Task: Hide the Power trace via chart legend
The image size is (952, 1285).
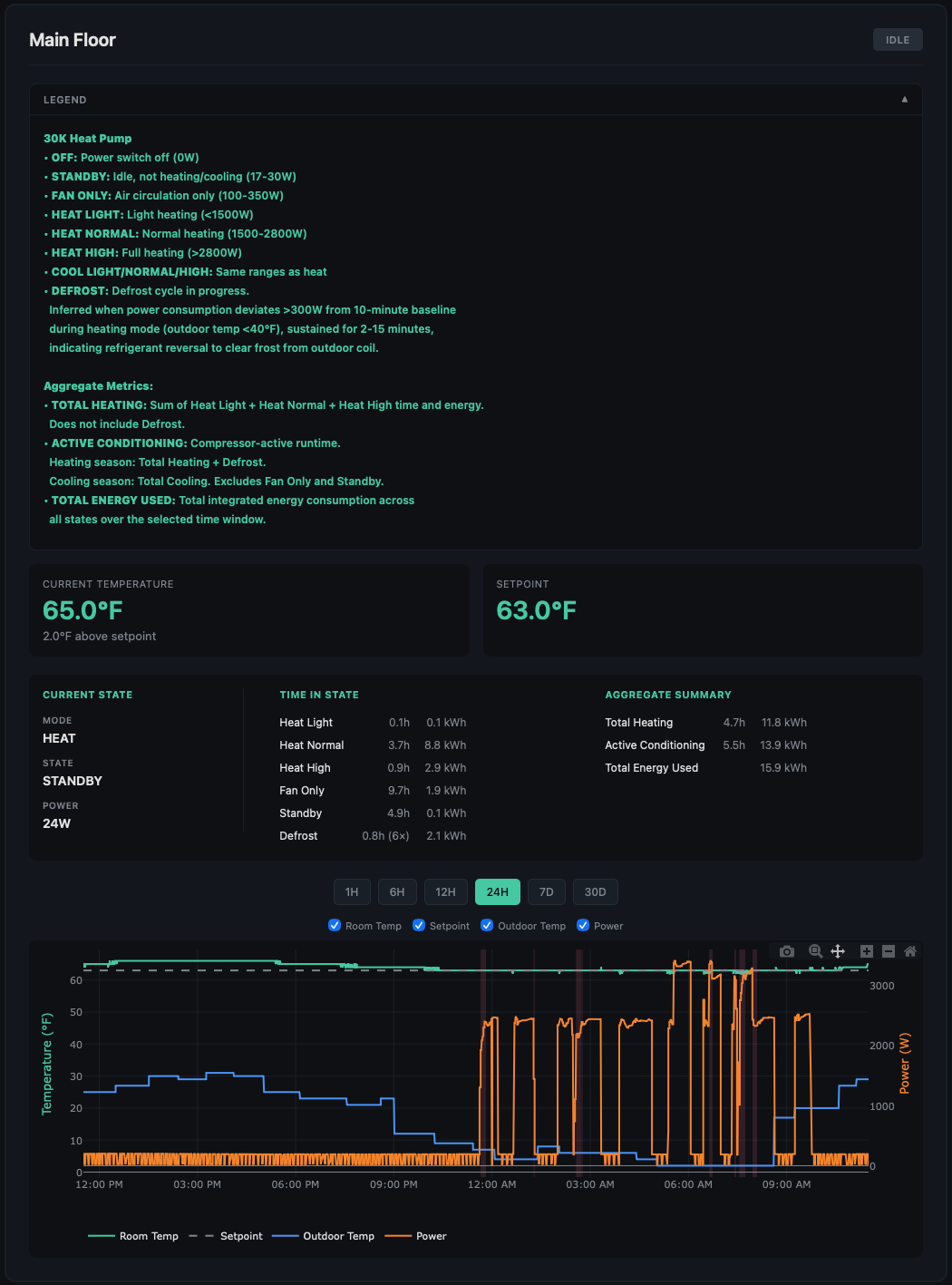Action: pyautogui.click(x=431, y=1236)
